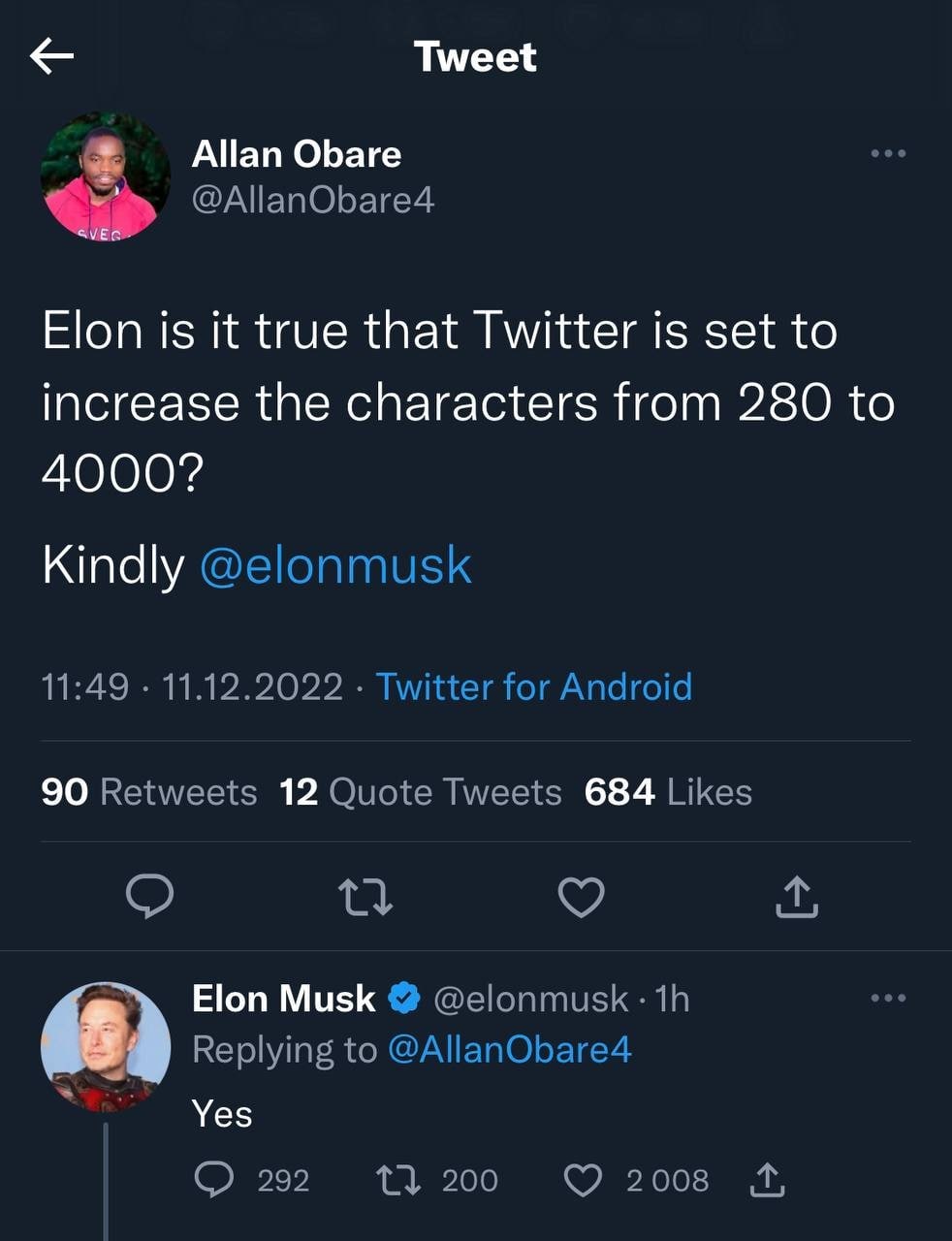Open more options on Elon Musk's reply
The width and height of the screenshot is (952, 1241).
[888, 998]
